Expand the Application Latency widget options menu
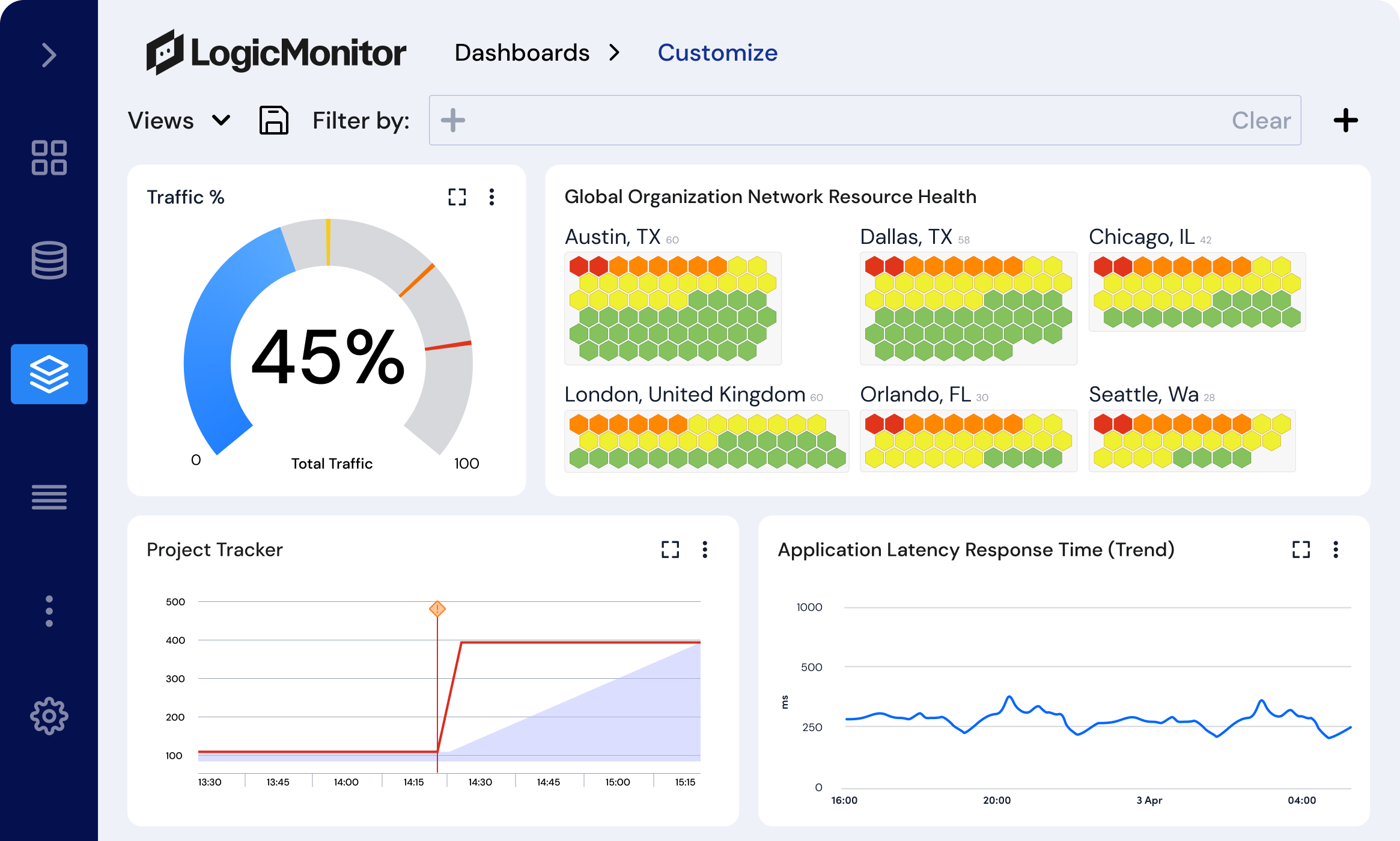Viewport: 1400px width, 841px height. tap(1336, 549)
